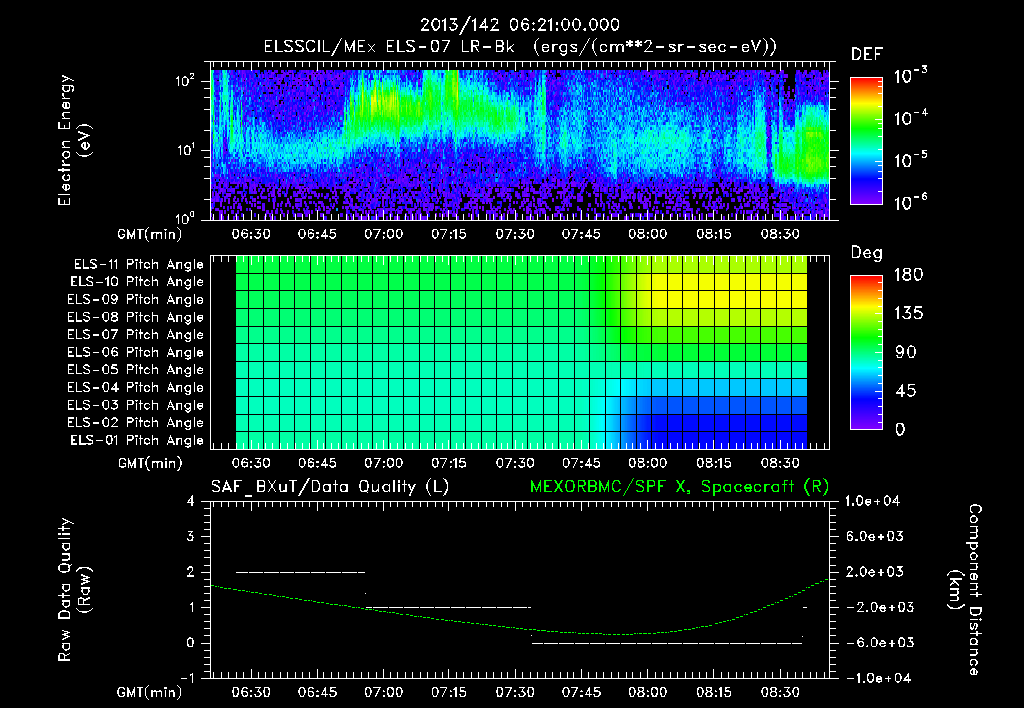
Task: Click the "135" pitch angle scale value
Action: click(908, 313)
